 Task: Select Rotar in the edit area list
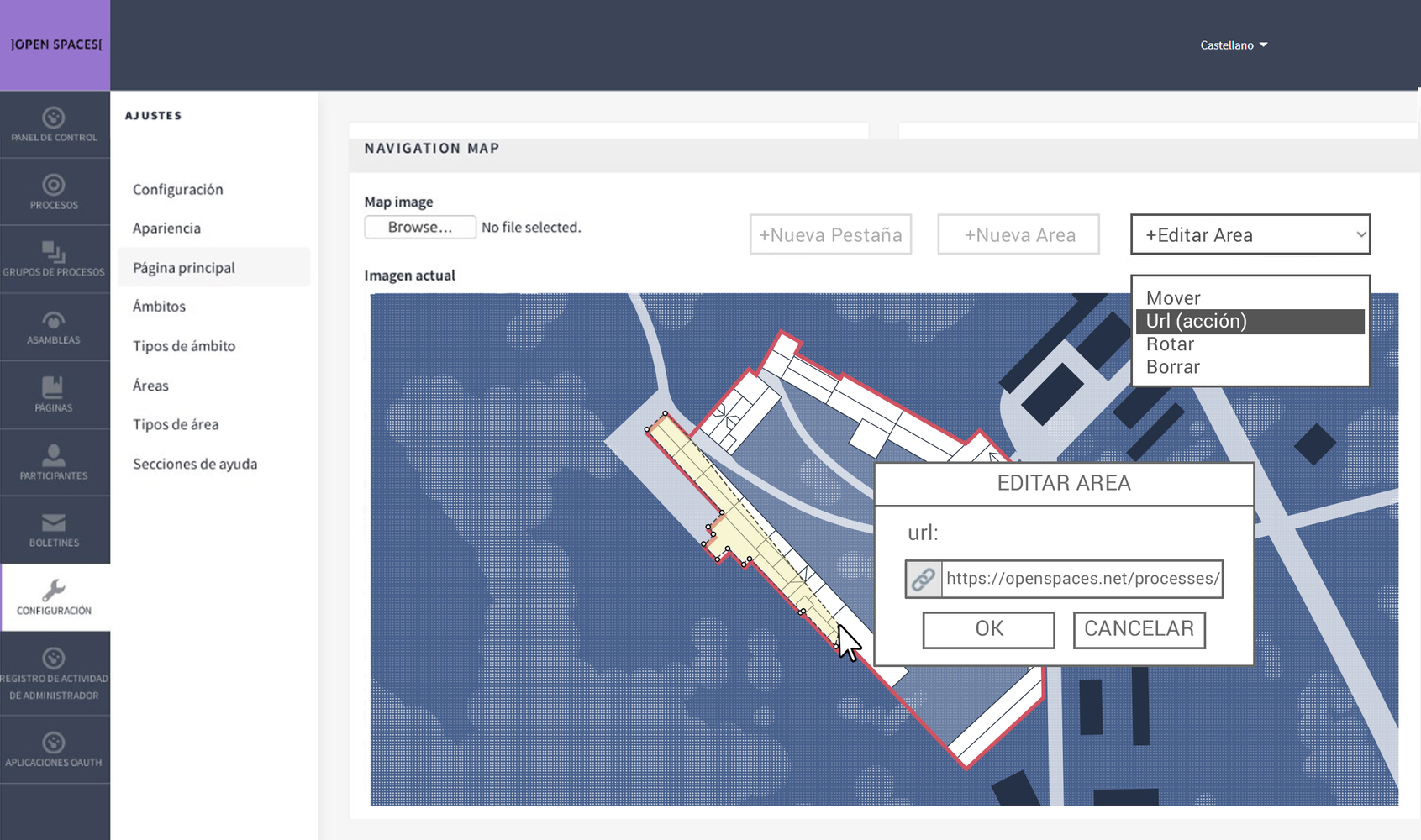tap(1170, 344)
